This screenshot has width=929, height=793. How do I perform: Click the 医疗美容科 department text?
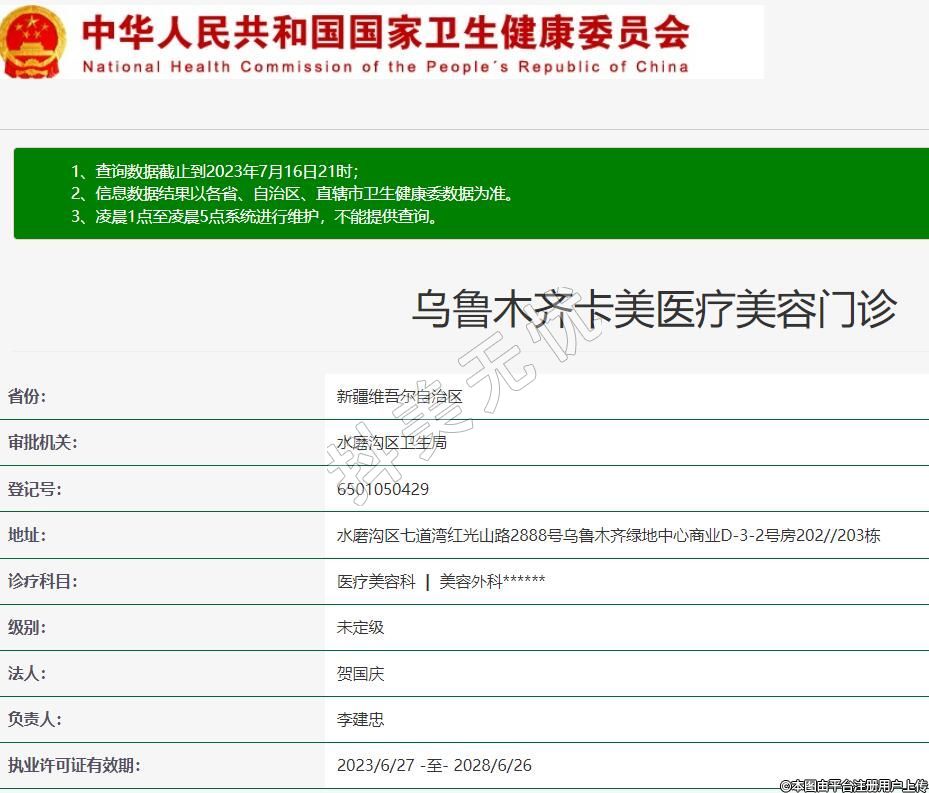tap(376, 581)
